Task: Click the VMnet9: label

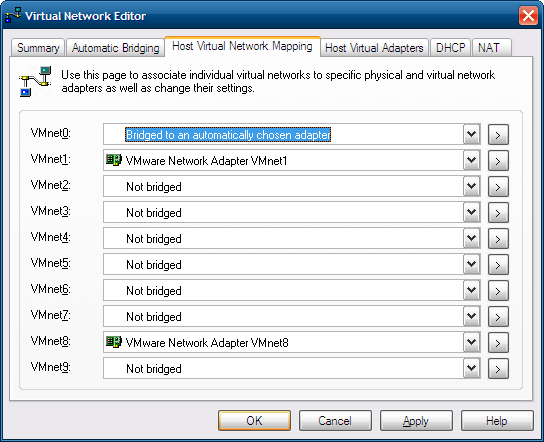Action: pyautogui.click(x=51, y=366)
